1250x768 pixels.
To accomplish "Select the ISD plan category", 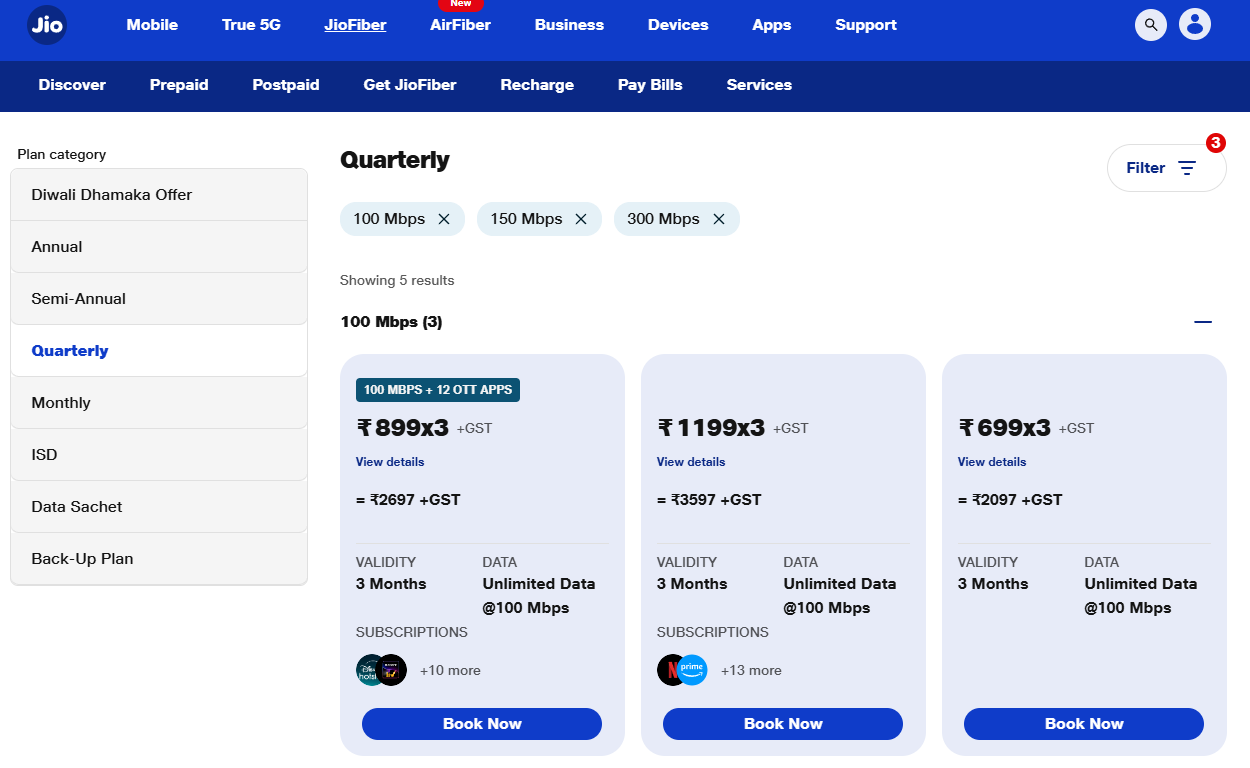I will point(159,455).
